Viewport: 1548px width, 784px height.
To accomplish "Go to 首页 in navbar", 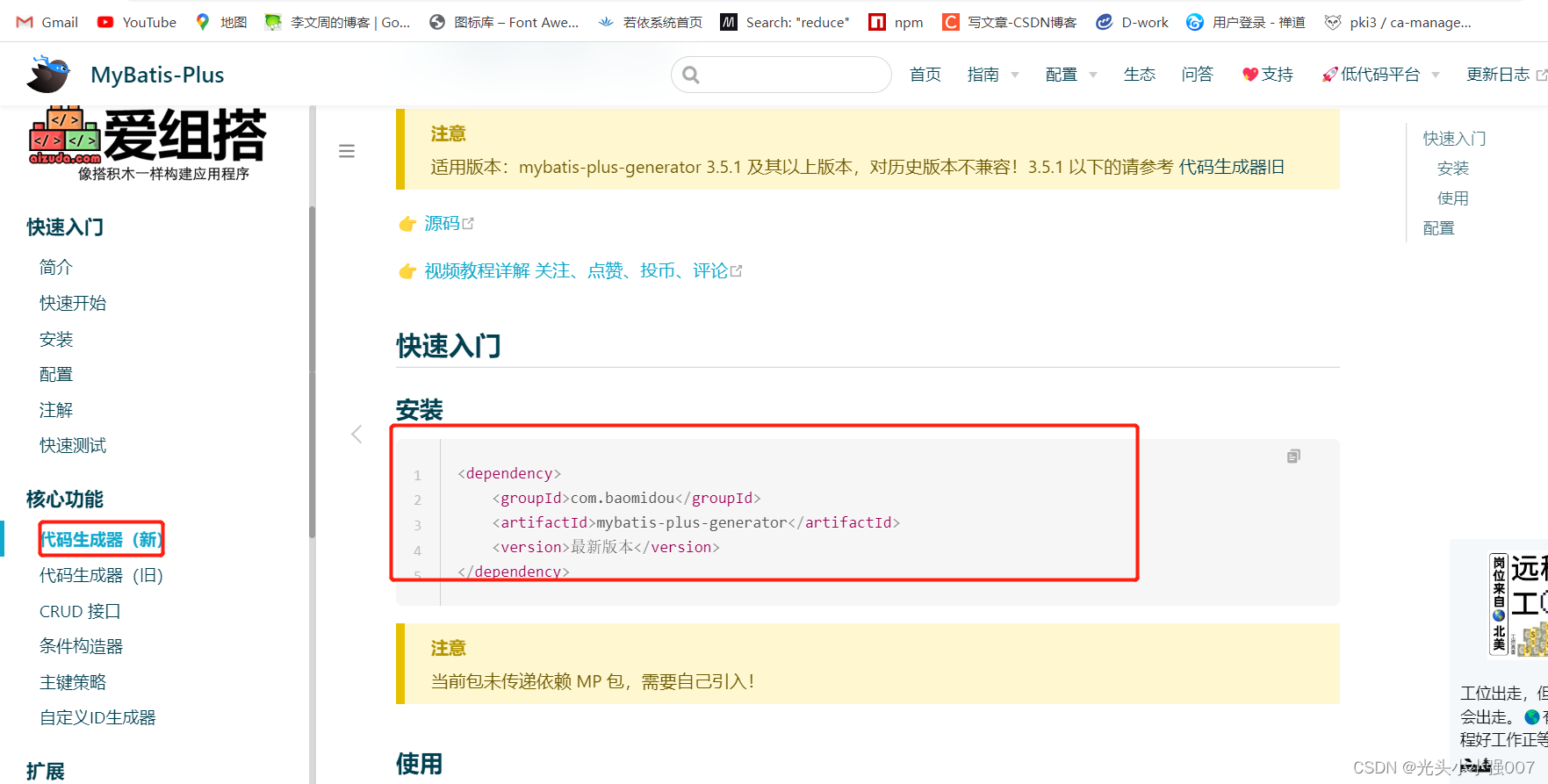I will 925,75.
